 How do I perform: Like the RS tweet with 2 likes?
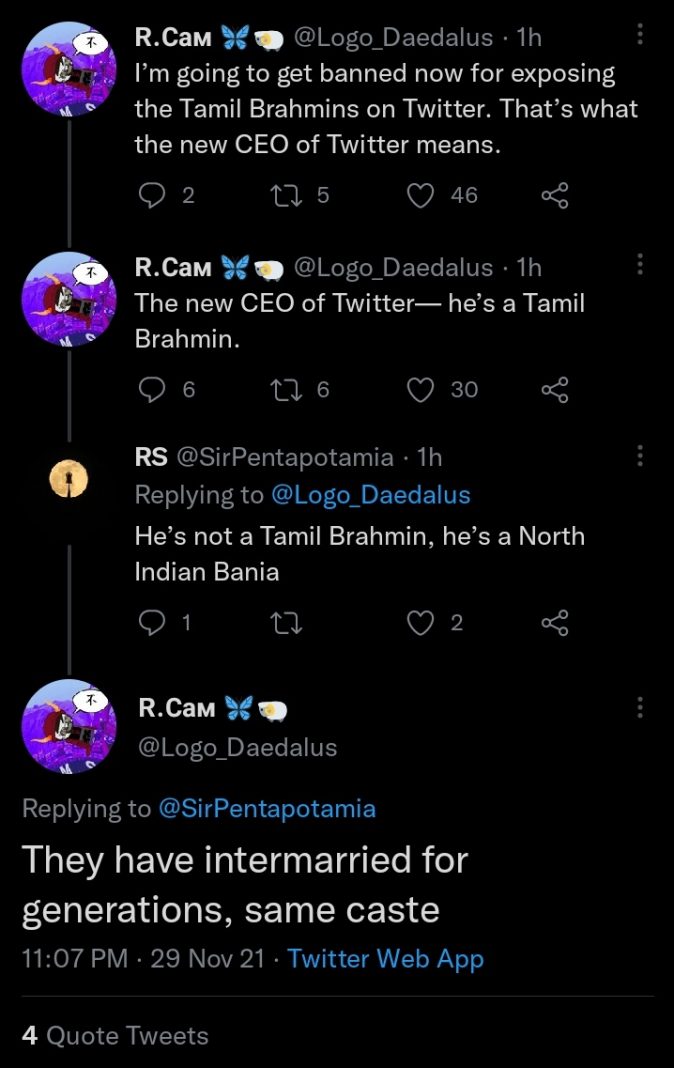click(422, 623)
